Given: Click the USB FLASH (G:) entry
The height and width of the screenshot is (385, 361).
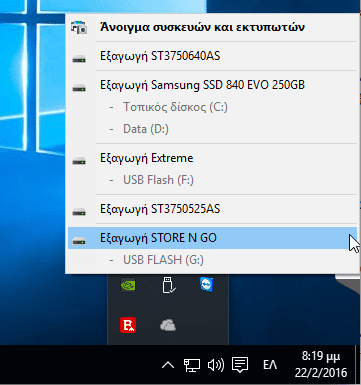Looking at the screenshot, I should coord(163,260).
